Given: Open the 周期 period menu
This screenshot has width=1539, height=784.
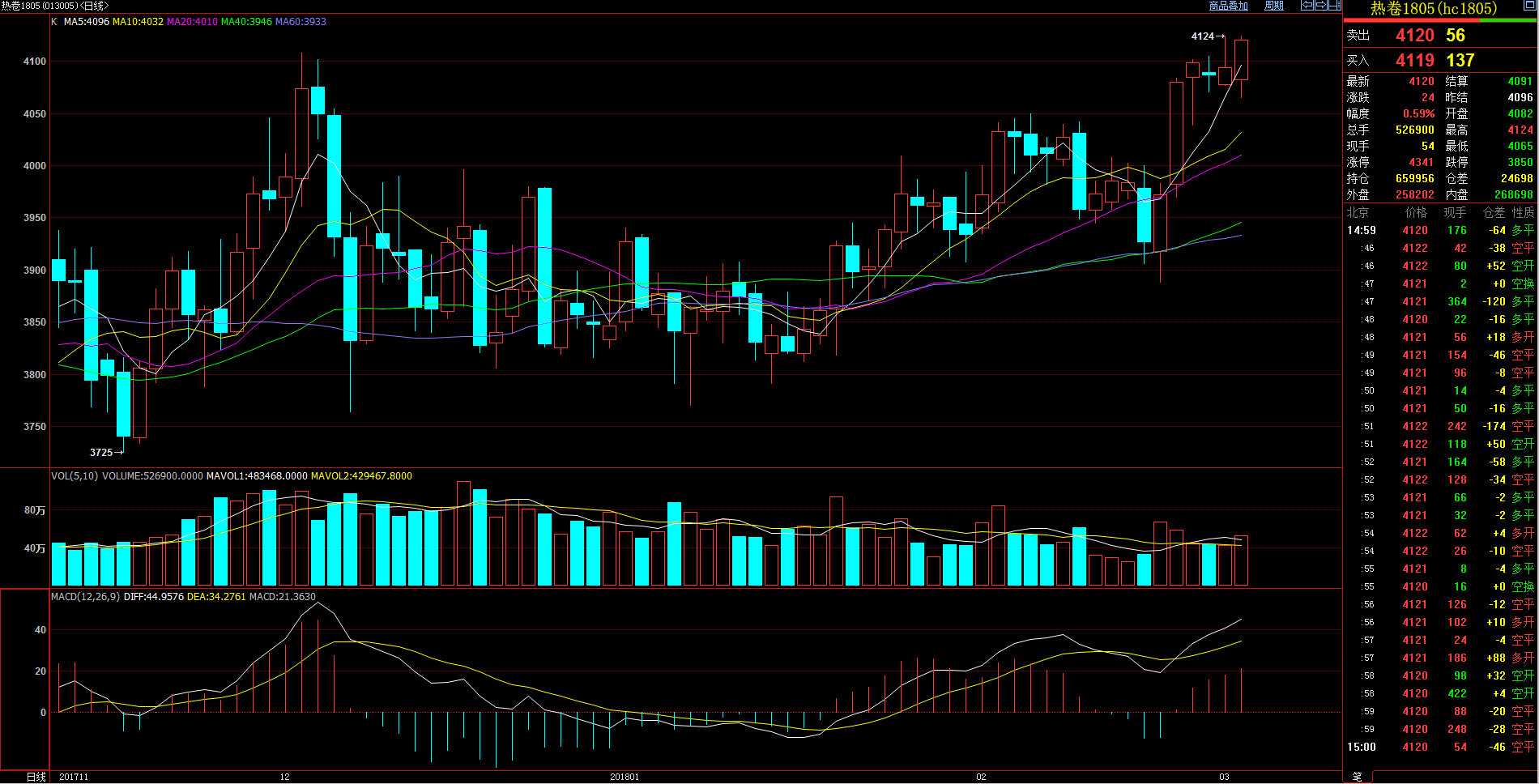Looking at the screenshot, I should pyautogui.click(x=1274, y=6).
